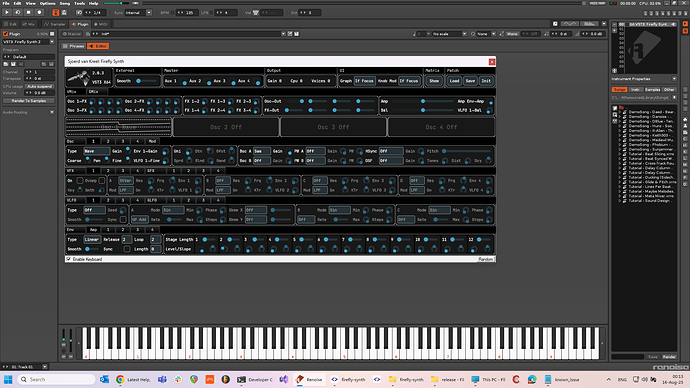This screenshot has width=690, height=388.
Task: Open the Bsc A Saw dropdown
Action: (261, 151)
